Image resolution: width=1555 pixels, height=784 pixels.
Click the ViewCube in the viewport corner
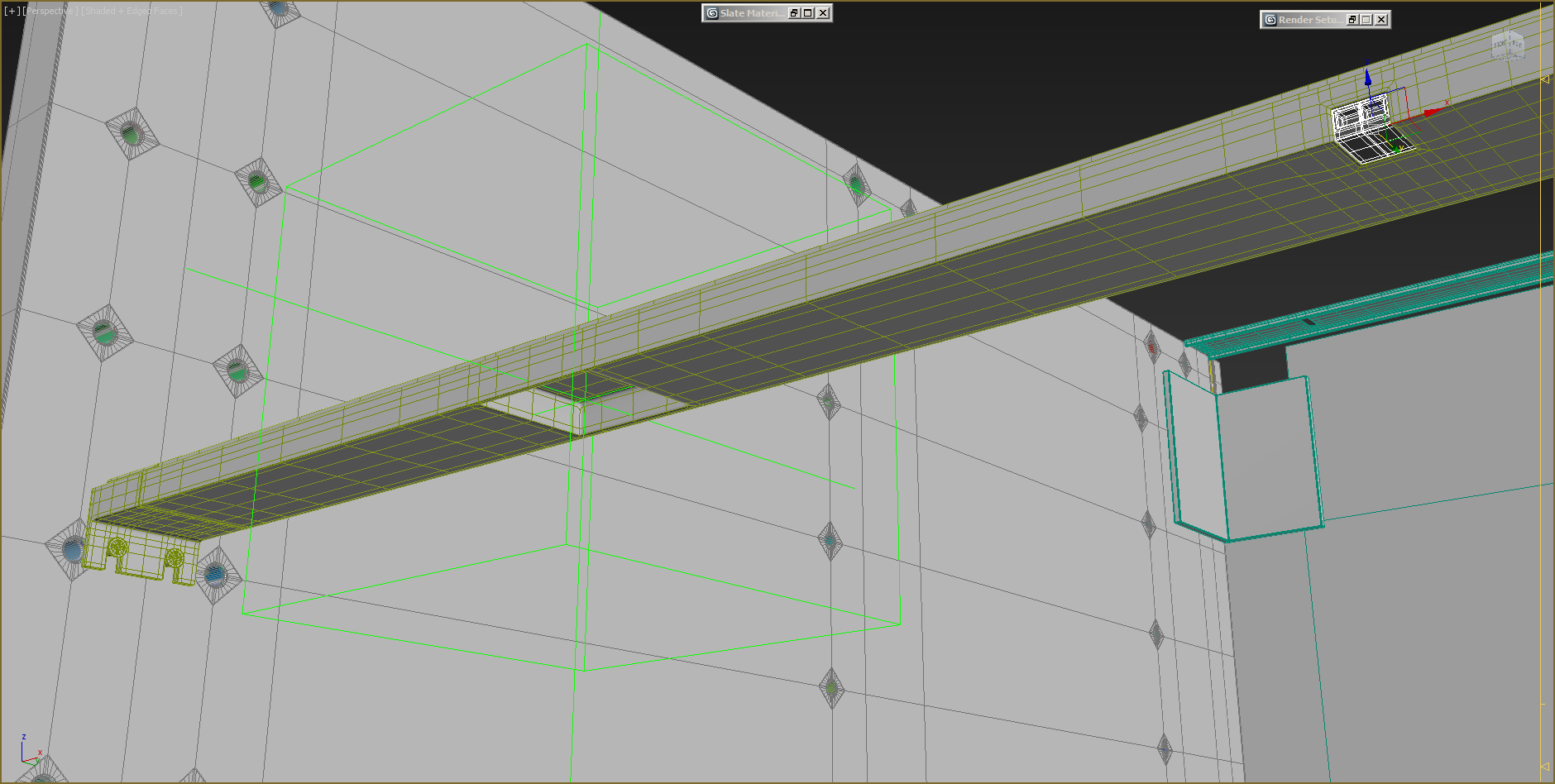[x=1508, y=45]
